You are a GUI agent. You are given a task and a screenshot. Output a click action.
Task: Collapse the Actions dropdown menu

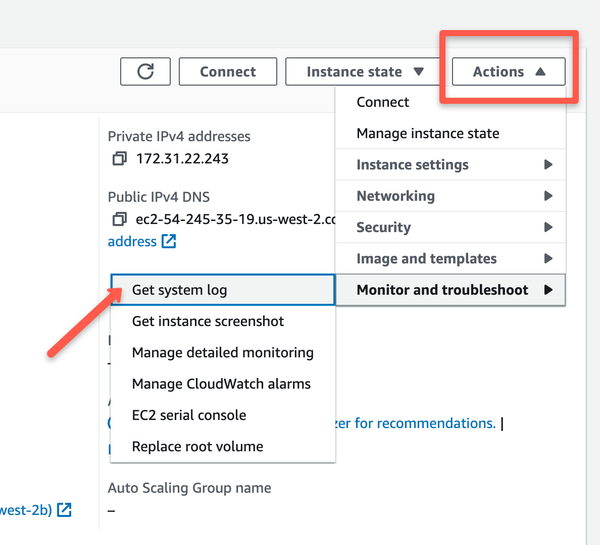(x=509, y=72)
